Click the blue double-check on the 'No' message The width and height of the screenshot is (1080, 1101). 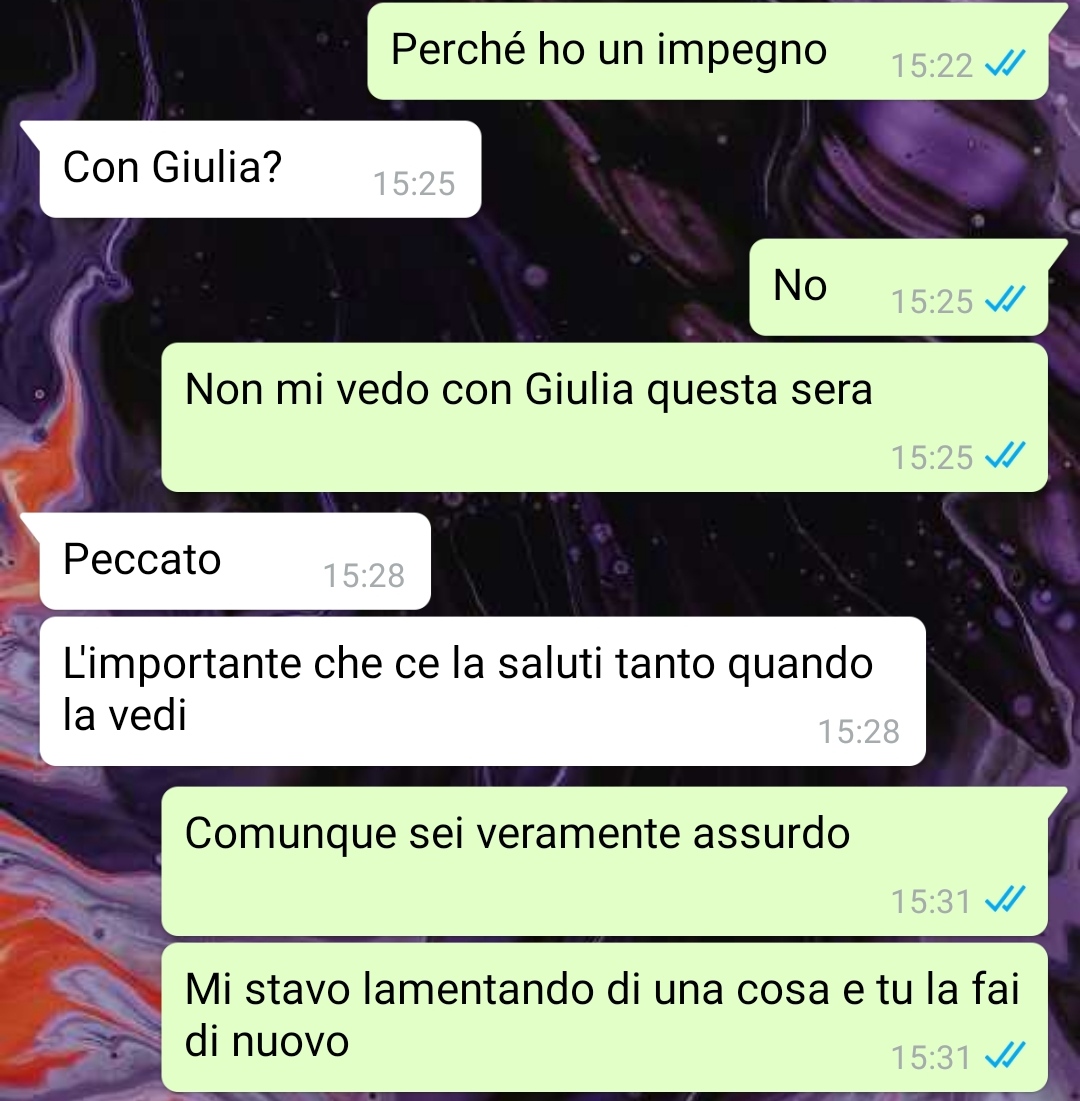point(1005,301)
